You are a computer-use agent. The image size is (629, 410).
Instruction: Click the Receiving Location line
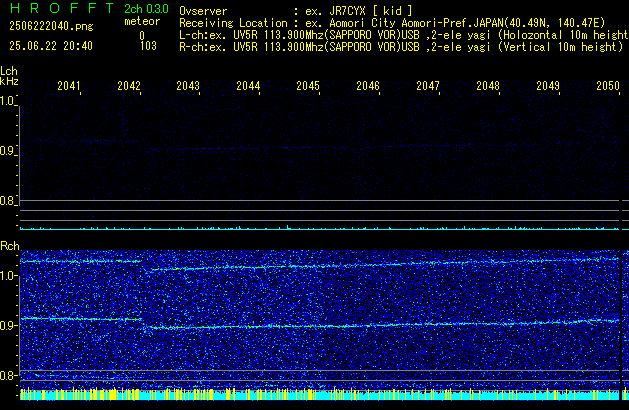point(392,23)
